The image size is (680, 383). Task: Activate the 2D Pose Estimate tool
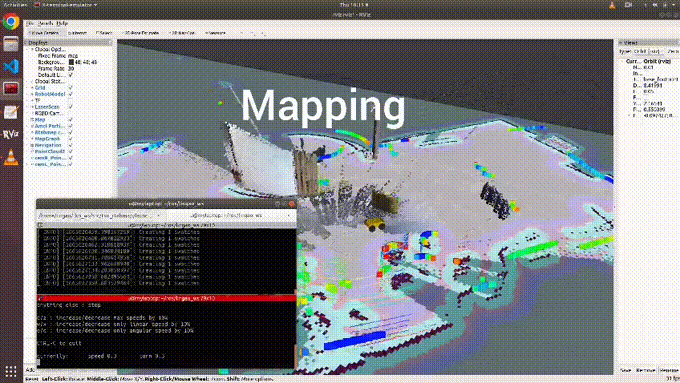coord(141,33)
